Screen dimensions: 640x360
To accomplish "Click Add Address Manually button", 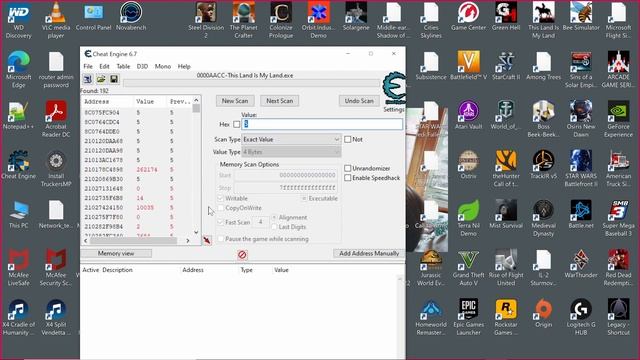I will pos(369,253).
